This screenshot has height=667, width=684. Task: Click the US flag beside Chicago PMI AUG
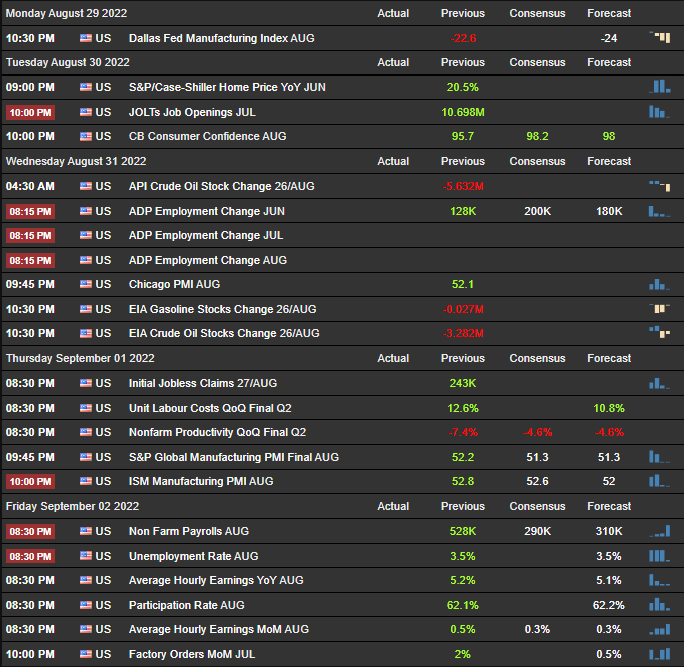pos(86,284)
